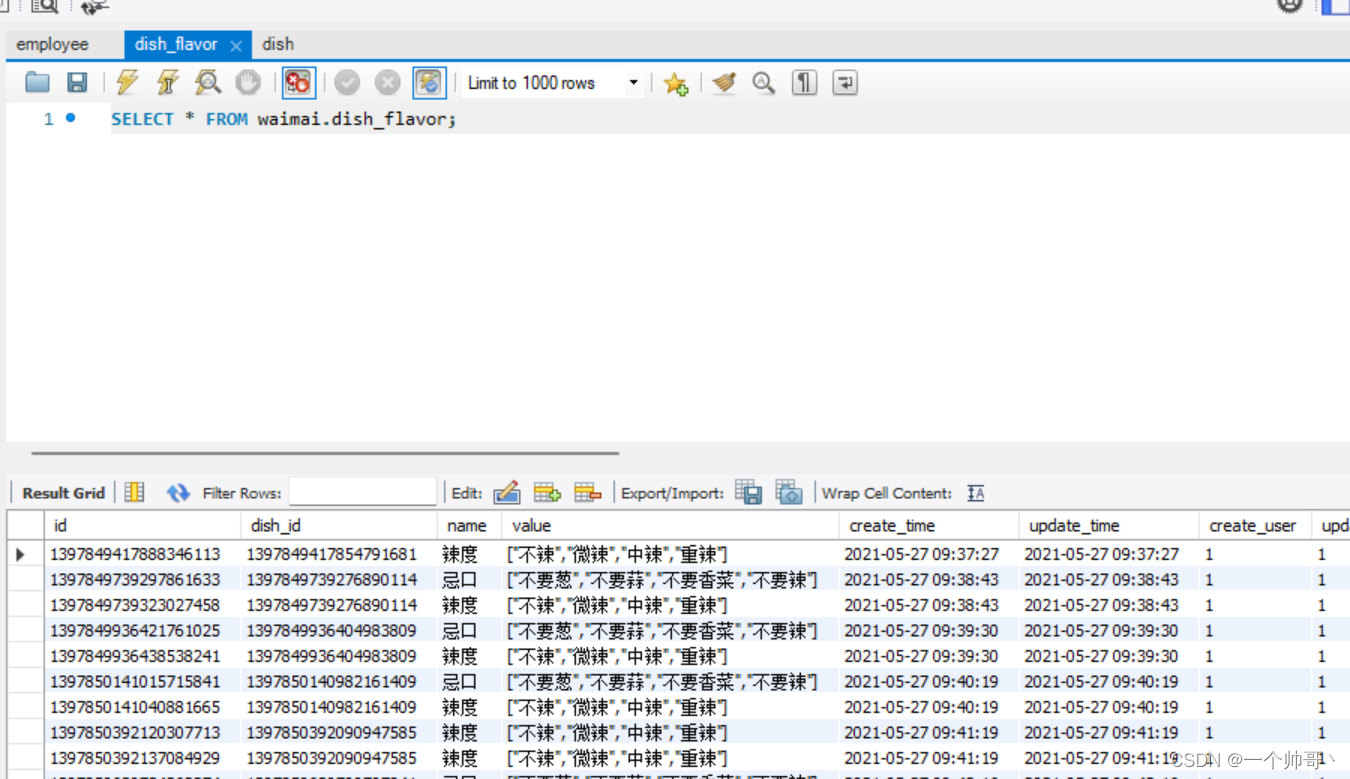Edit current row with the pencil icon

507,492
